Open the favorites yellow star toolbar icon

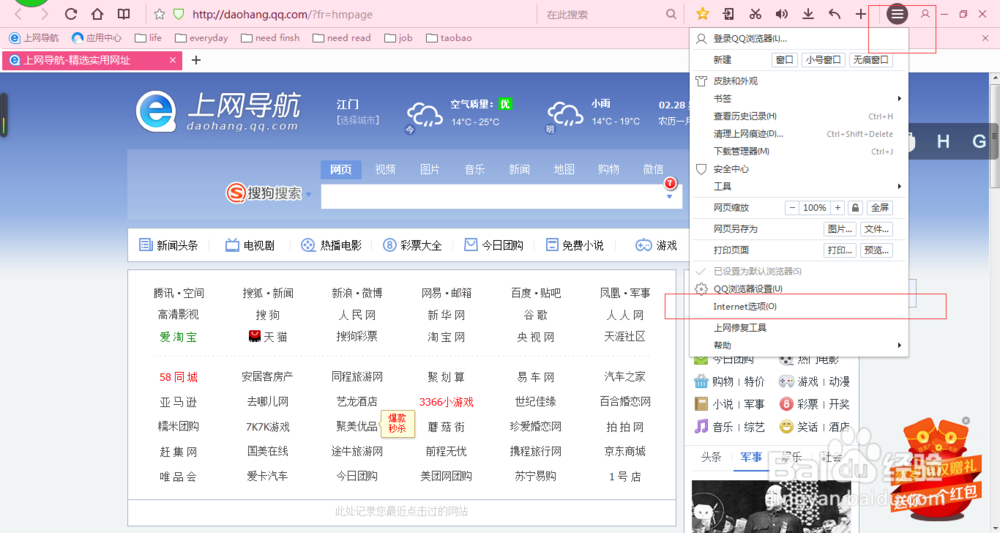pos(702,13)
